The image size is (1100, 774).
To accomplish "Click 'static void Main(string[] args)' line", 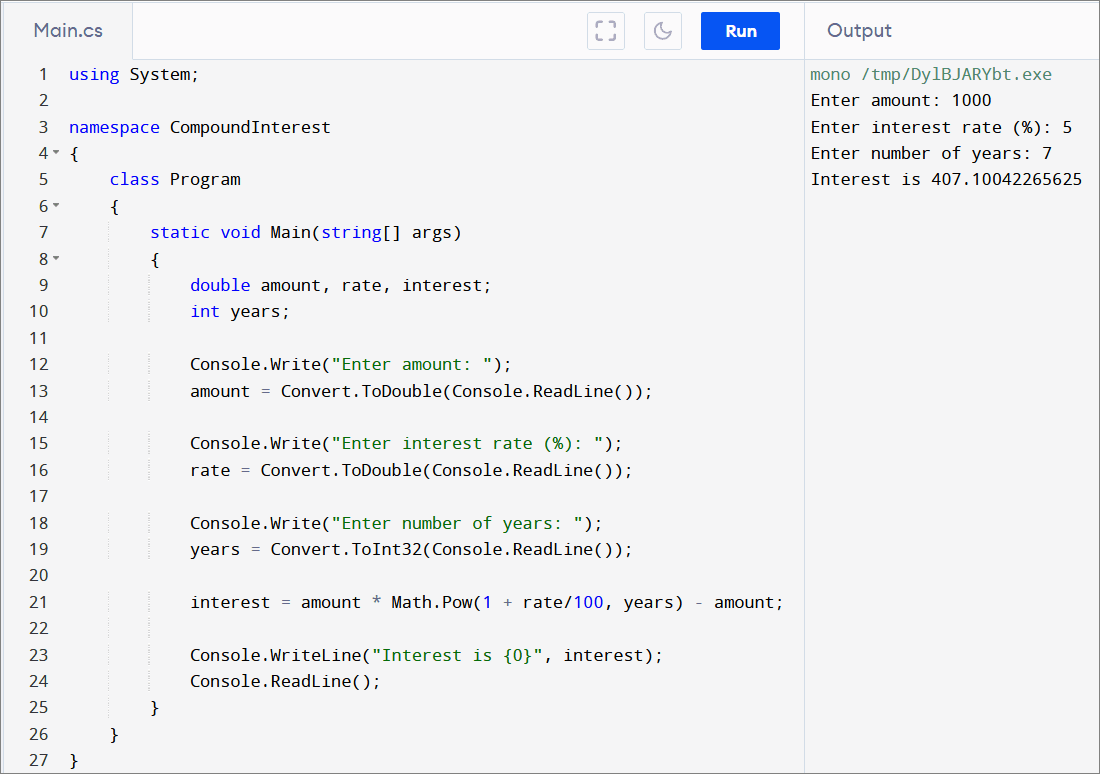I will 306,232.
